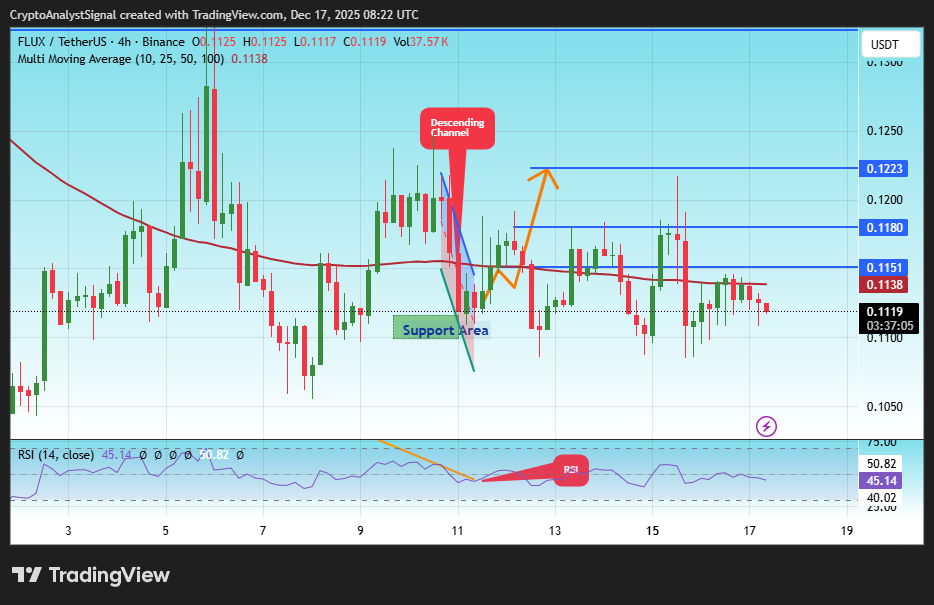
Task: Click the 0.1180 blue price label
Action: coord(885,228)
